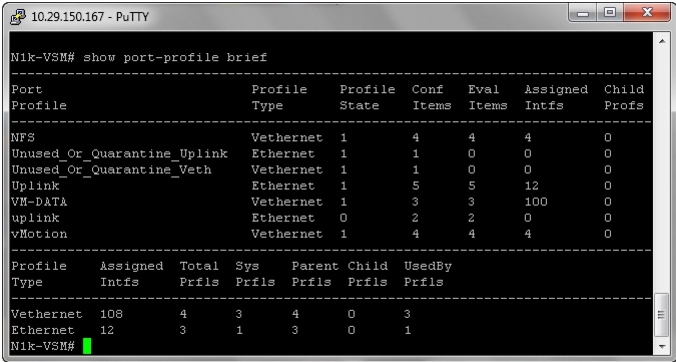676x362 pixels.
Task: Click the scrollbar down arrow
Action: (662, 346)
